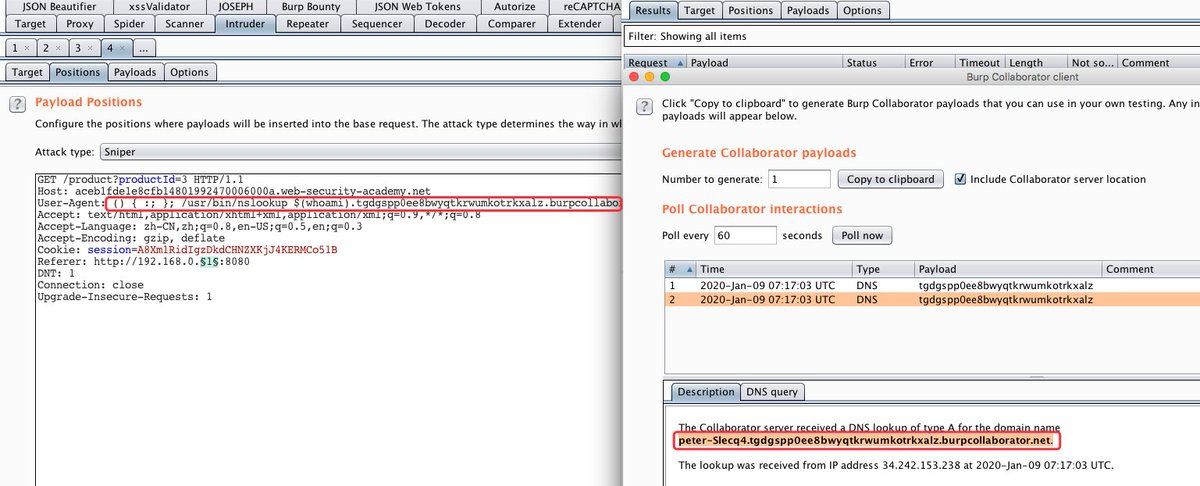Sort results by the Status column
Viewport: 1200px width, 486px height.
(x=872, y=62)
